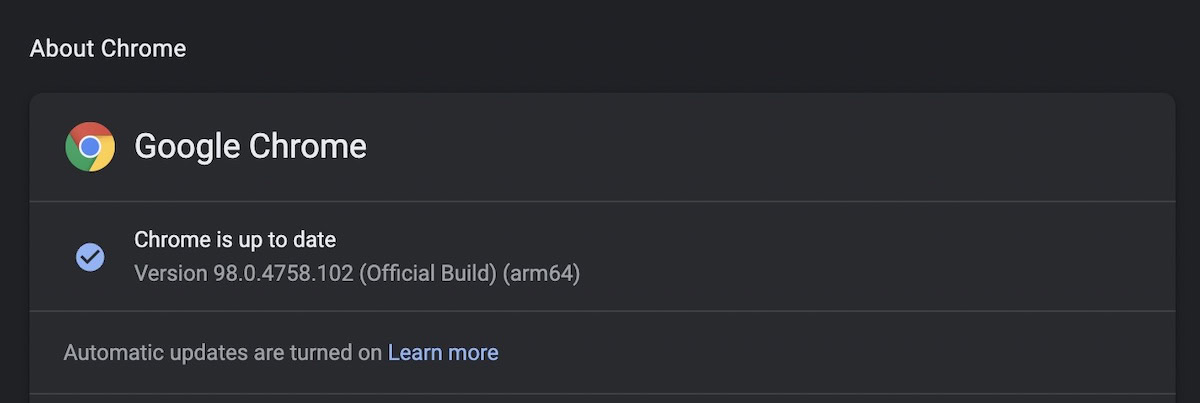
Task: Click the version number 98.0.4758.102
Action: 283,273
